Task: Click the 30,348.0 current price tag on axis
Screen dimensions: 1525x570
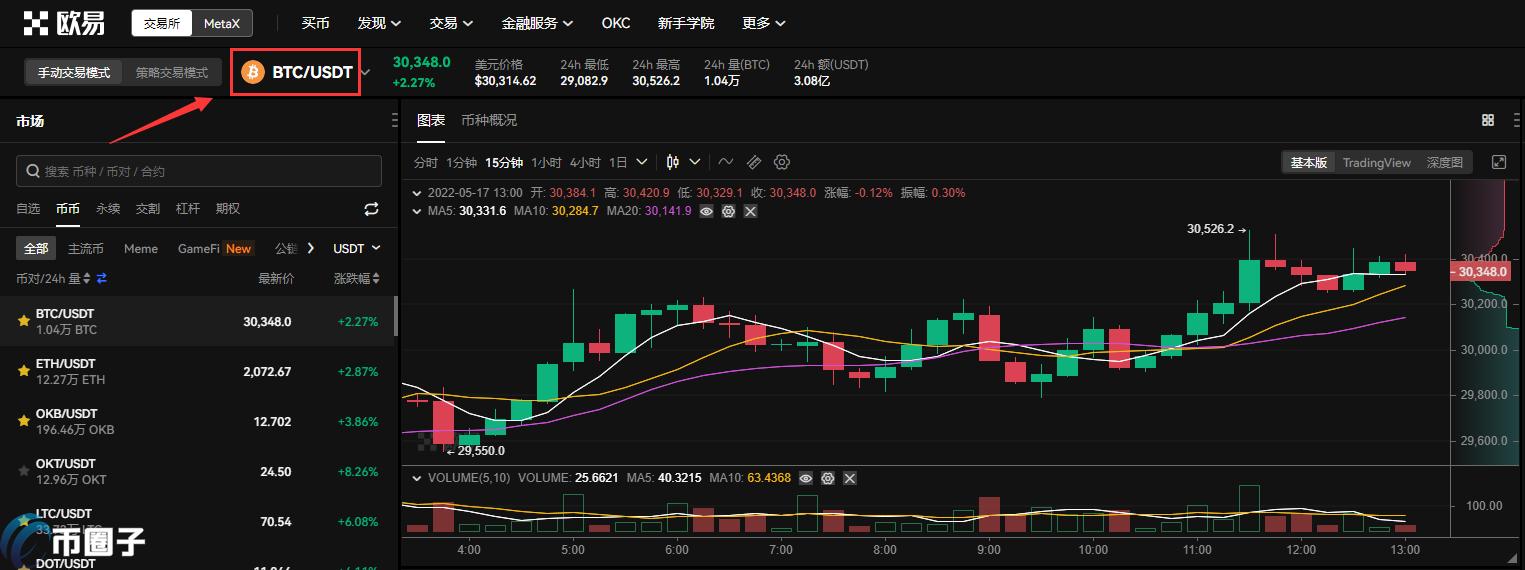Action: pos(1479,271)
